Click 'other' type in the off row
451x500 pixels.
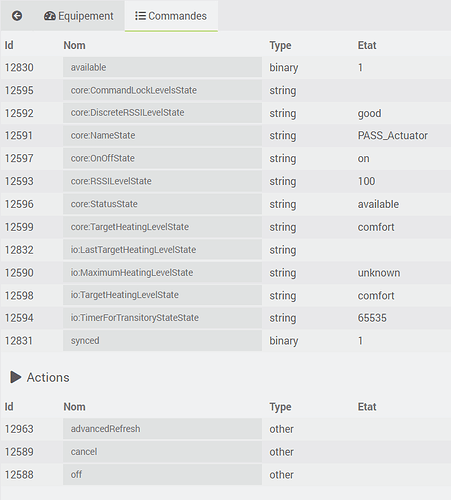click(282, 475)
